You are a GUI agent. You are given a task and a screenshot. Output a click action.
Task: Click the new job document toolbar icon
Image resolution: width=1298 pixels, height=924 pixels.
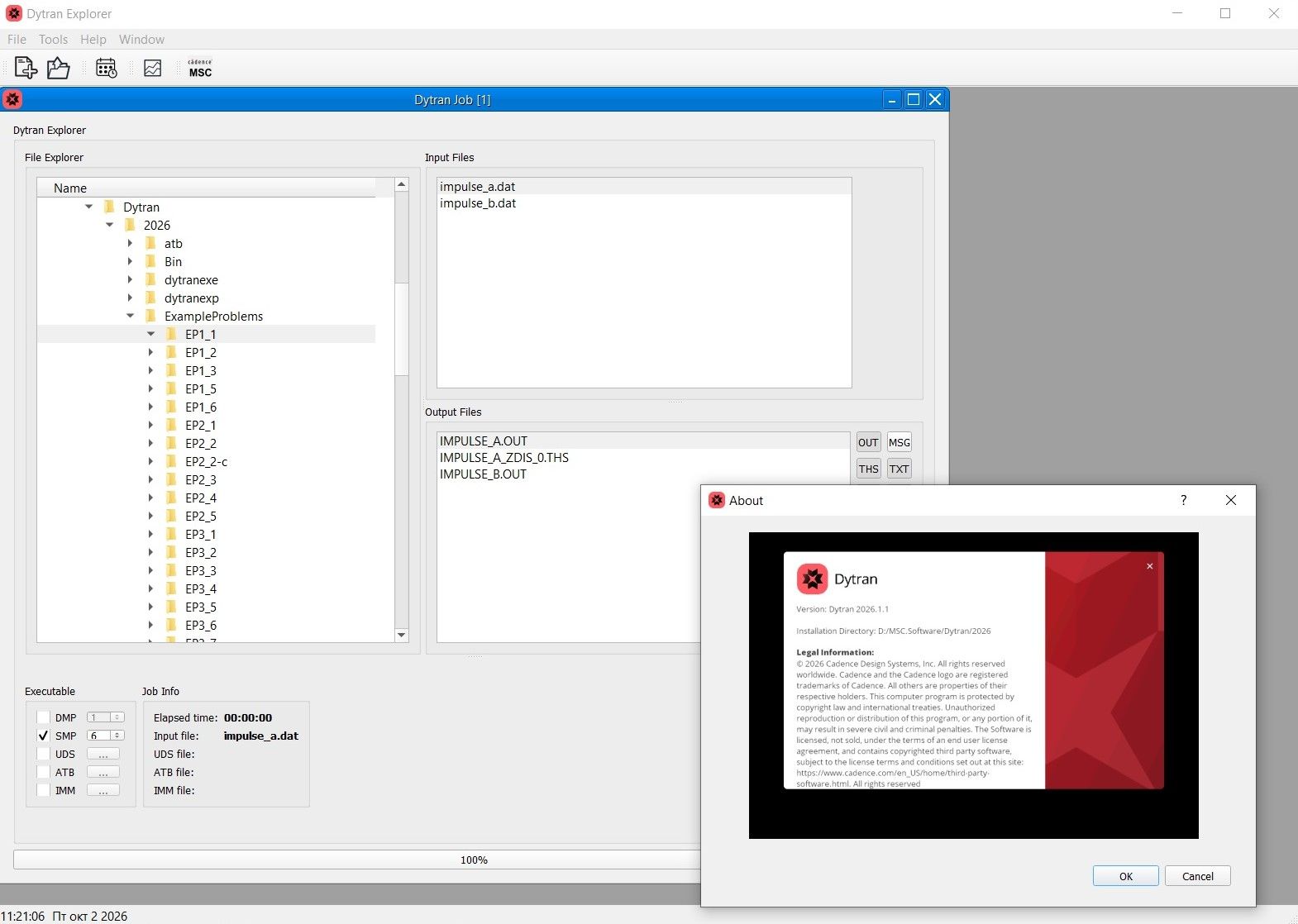tap(26, 68)
